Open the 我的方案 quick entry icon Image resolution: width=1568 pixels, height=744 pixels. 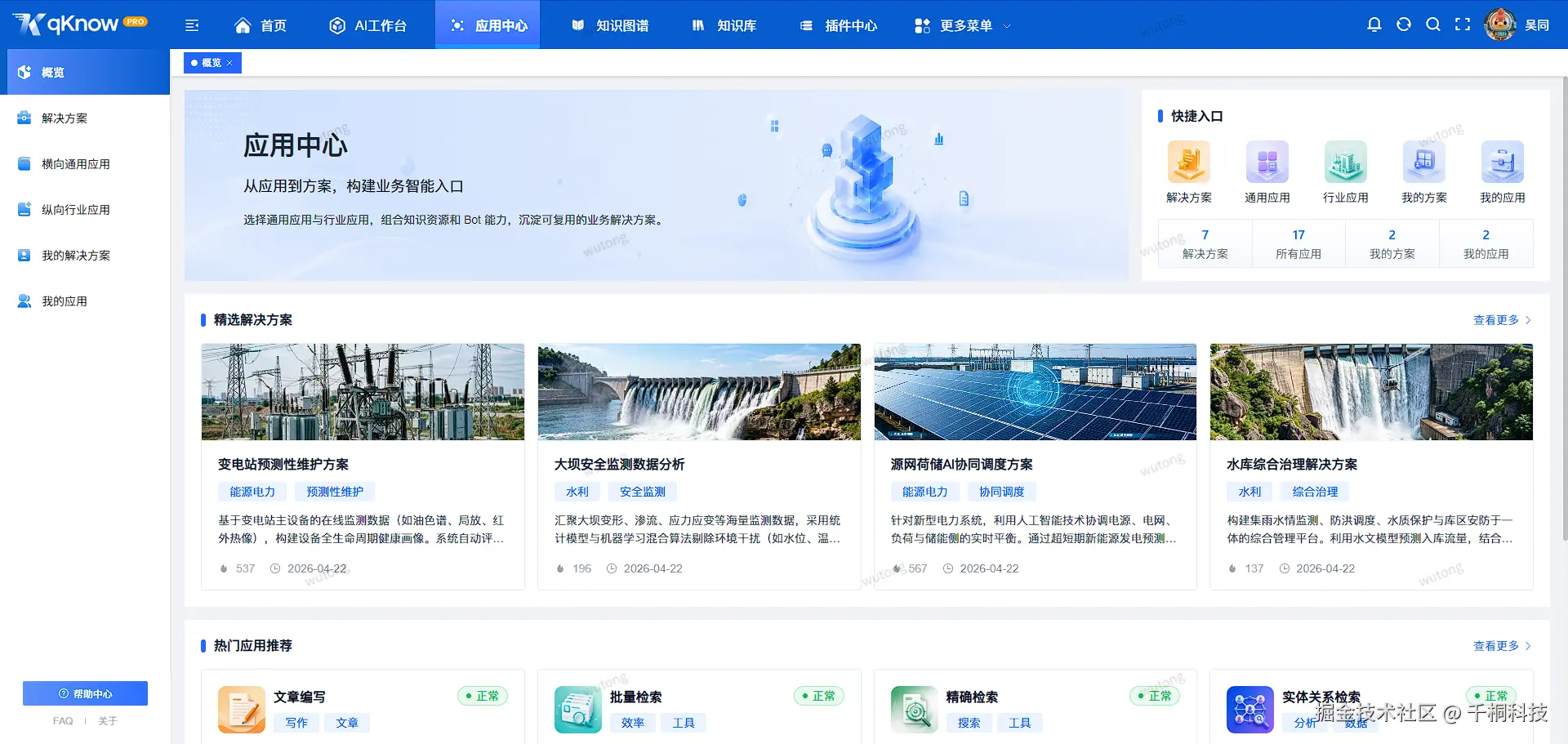point(1424,162)
